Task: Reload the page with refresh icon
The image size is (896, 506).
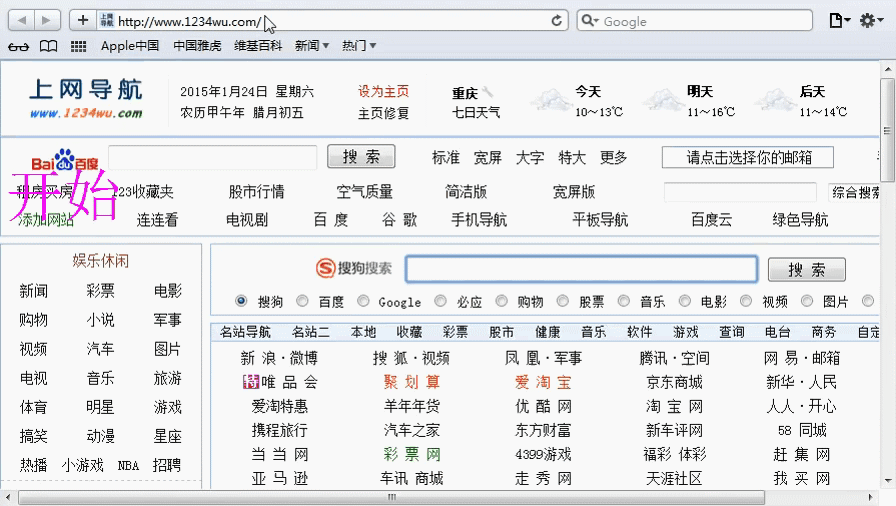Action: pyautogui.click(x=557, y=21)
